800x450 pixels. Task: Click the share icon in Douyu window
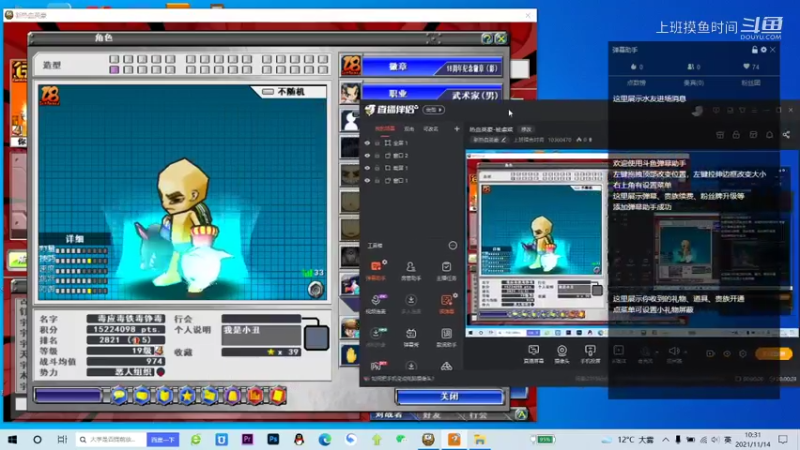coord(786,135)
